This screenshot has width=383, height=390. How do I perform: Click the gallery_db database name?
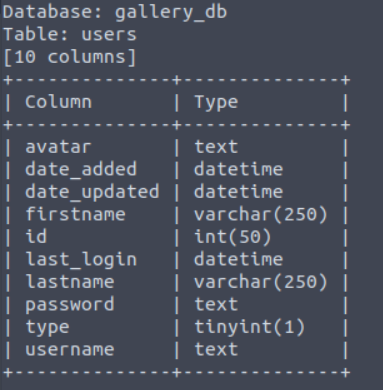tap(171, 12)
